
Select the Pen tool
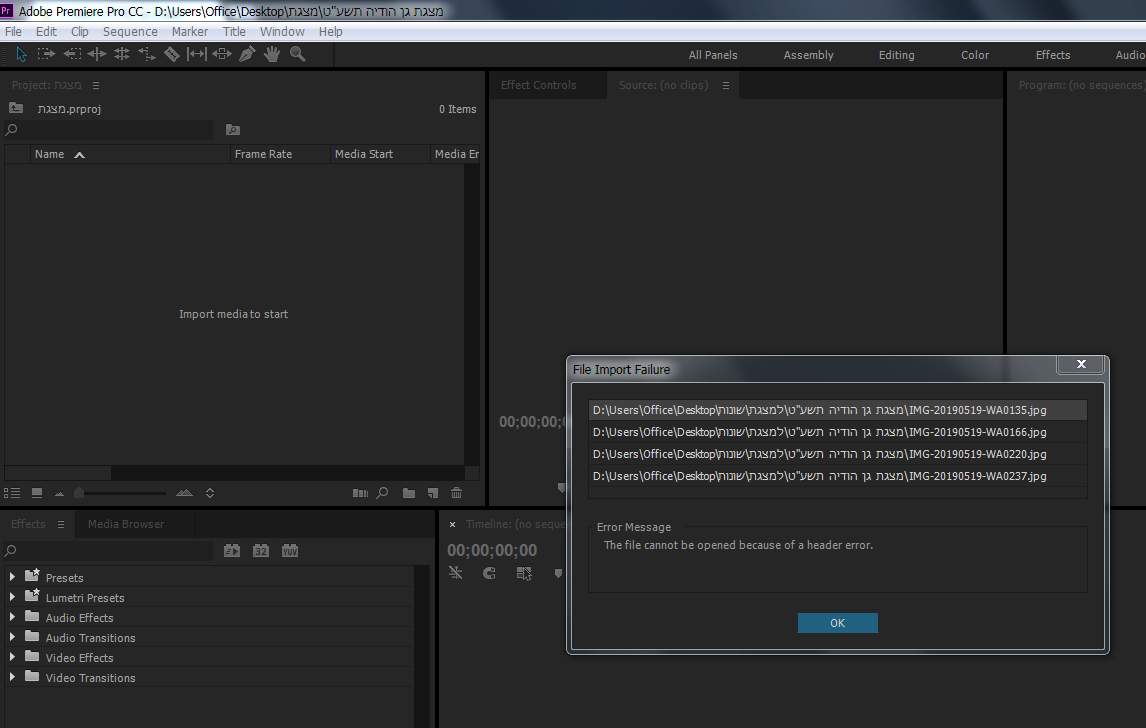(247, 54)
